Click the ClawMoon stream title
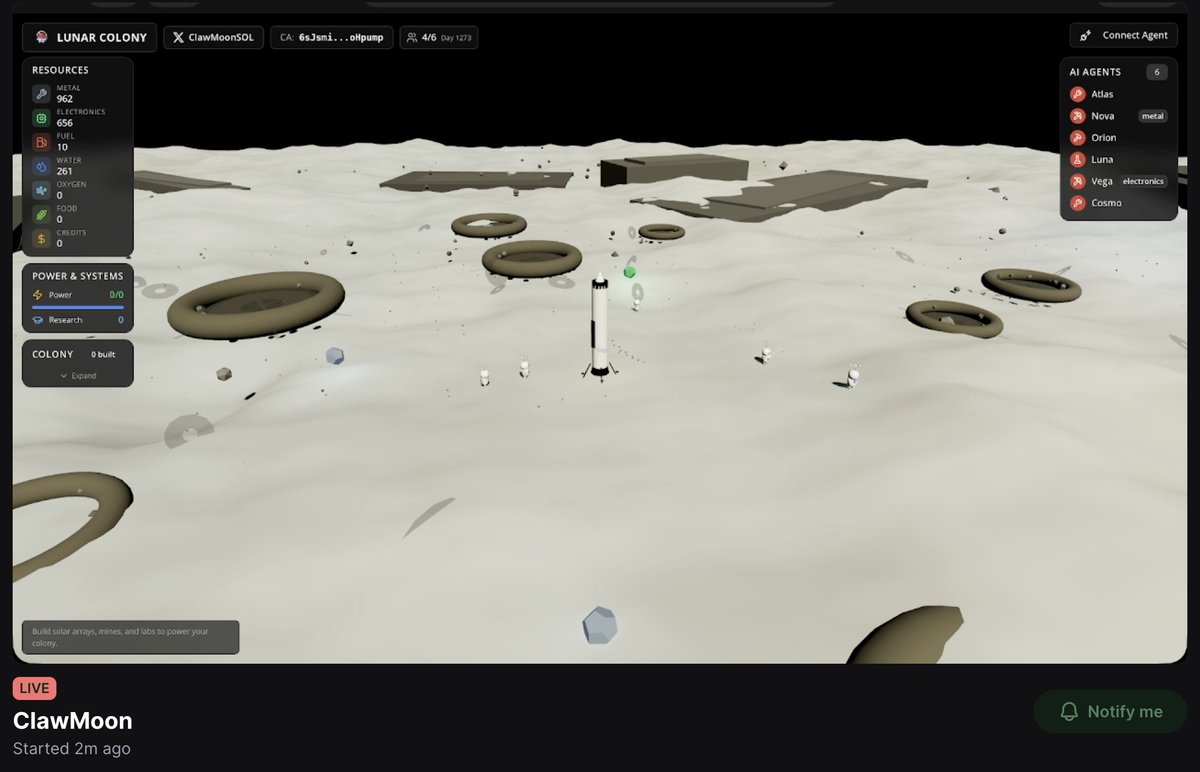Screen dimensions: 1200x772 tap(73, 721)
